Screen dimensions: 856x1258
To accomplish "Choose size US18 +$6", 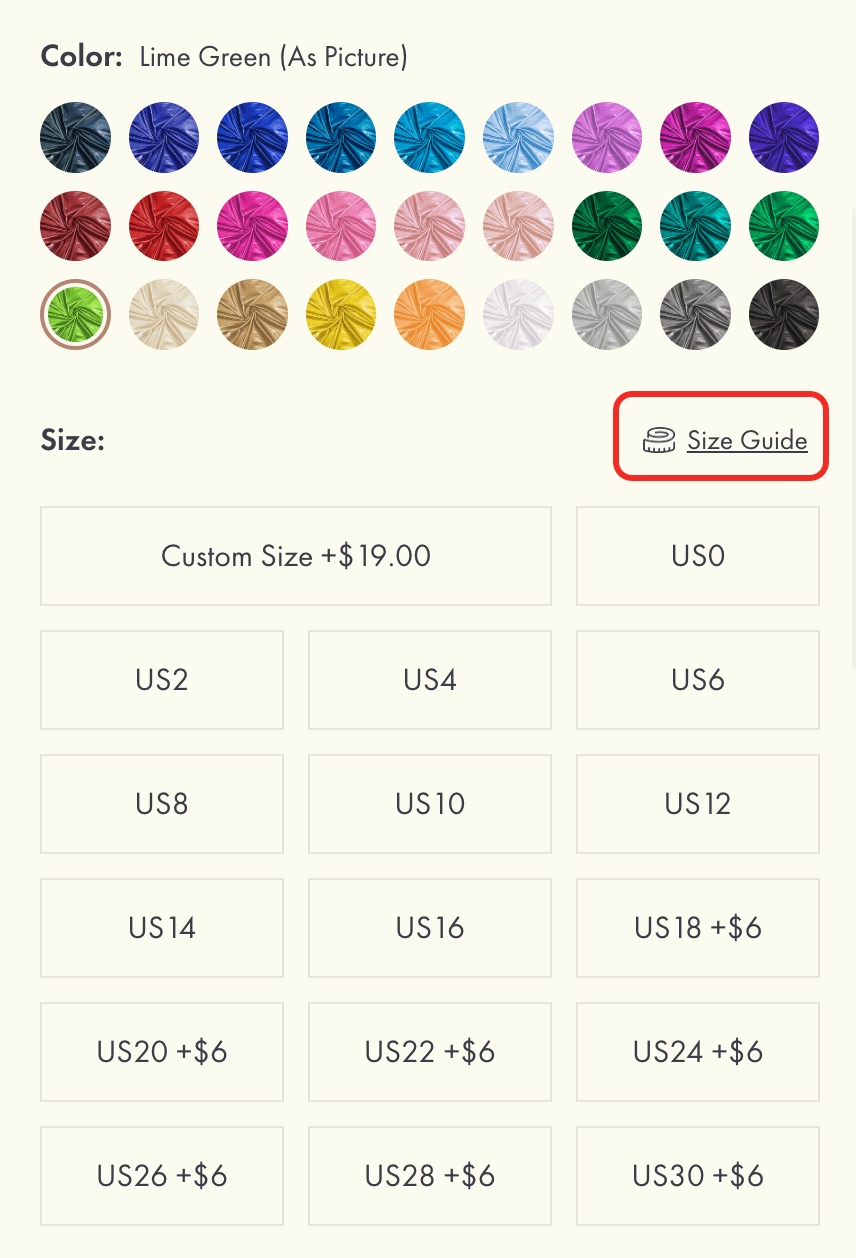I will coord(698,928).
